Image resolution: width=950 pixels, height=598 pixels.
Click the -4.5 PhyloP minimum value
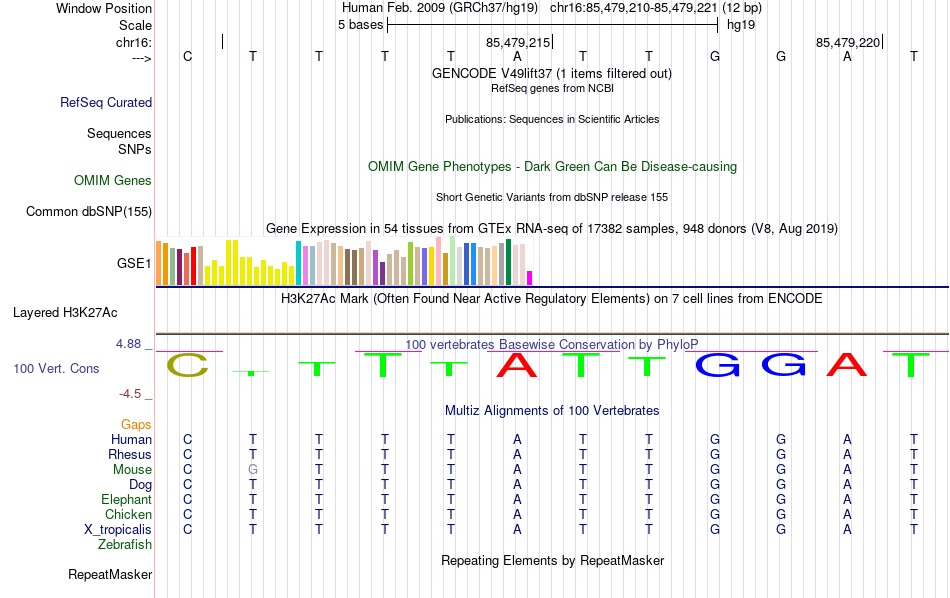click(x=130, y=394)
